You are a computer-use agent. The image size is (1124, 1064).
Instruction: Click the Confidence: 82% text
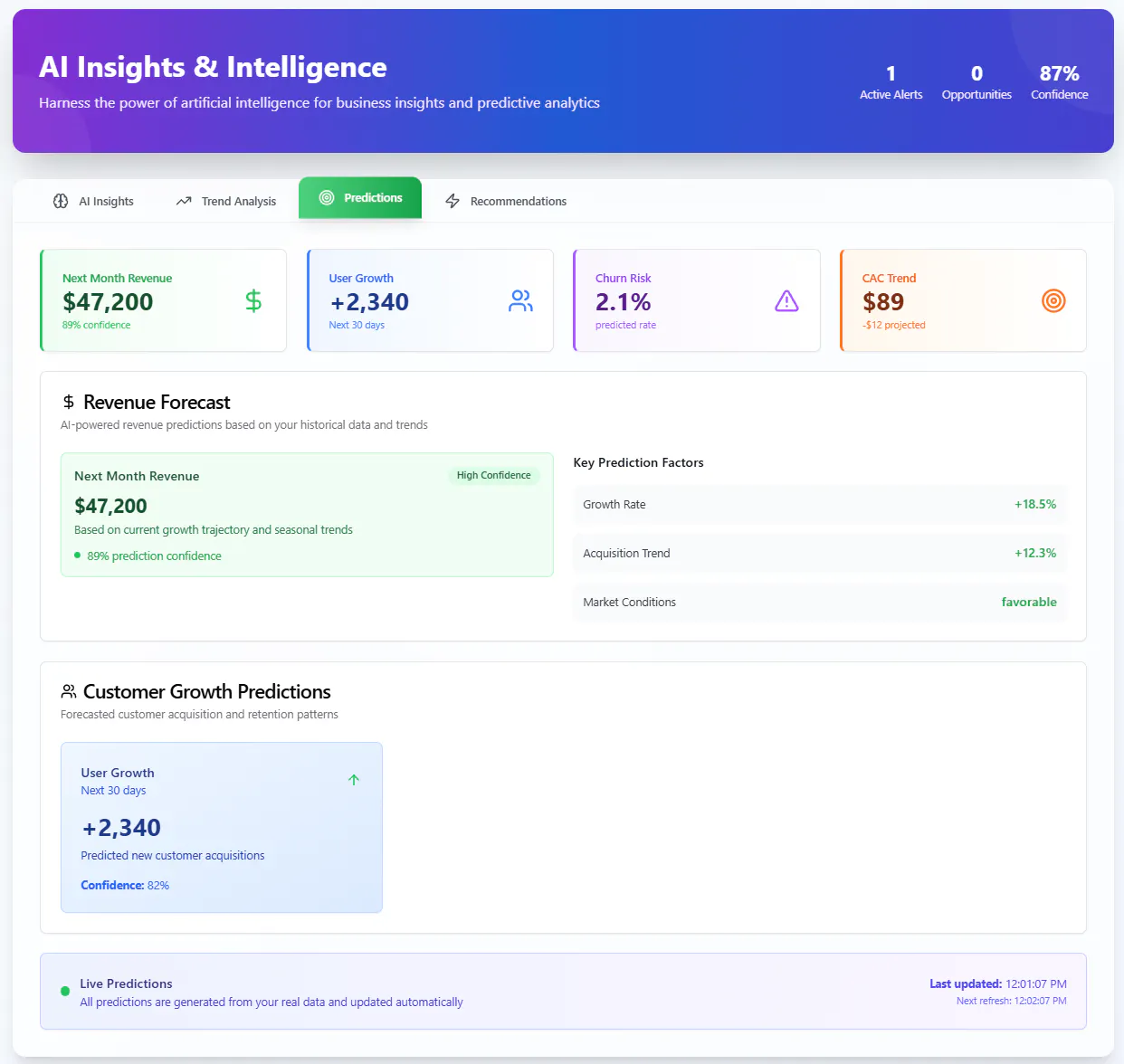pyautogui.click(x=125, y=885)
